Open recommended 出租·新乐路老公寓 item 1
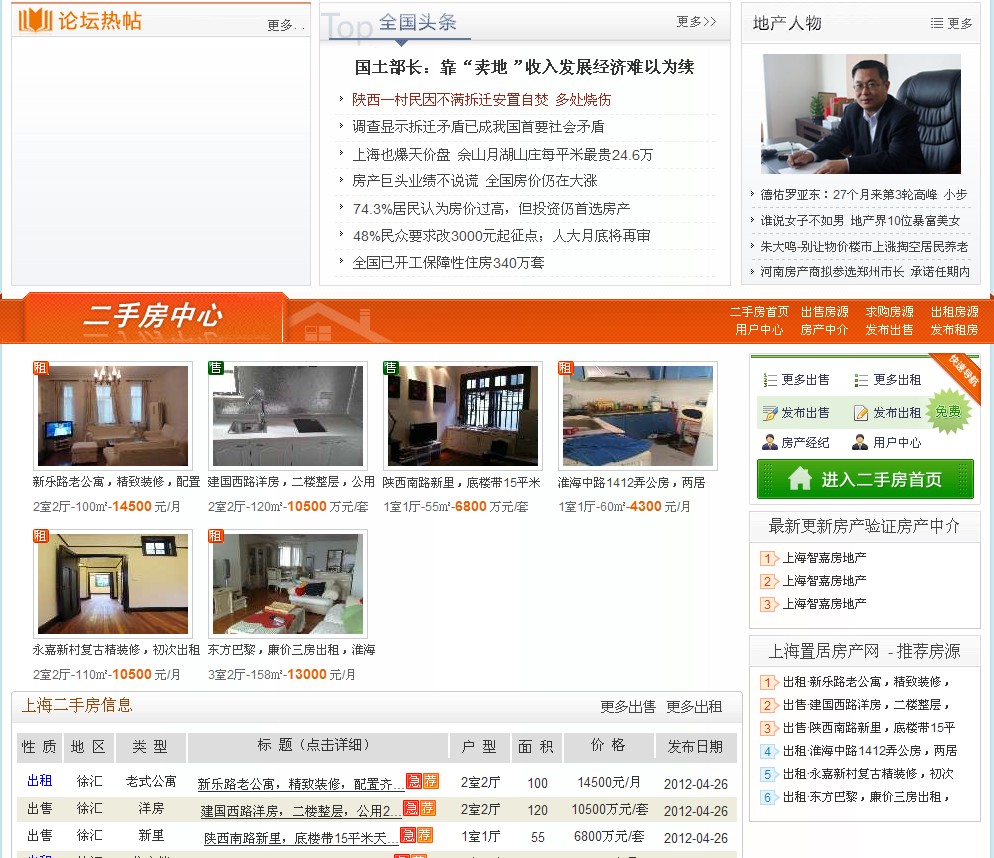This screenshot has height=858, width=994. [x=866, y=682]
